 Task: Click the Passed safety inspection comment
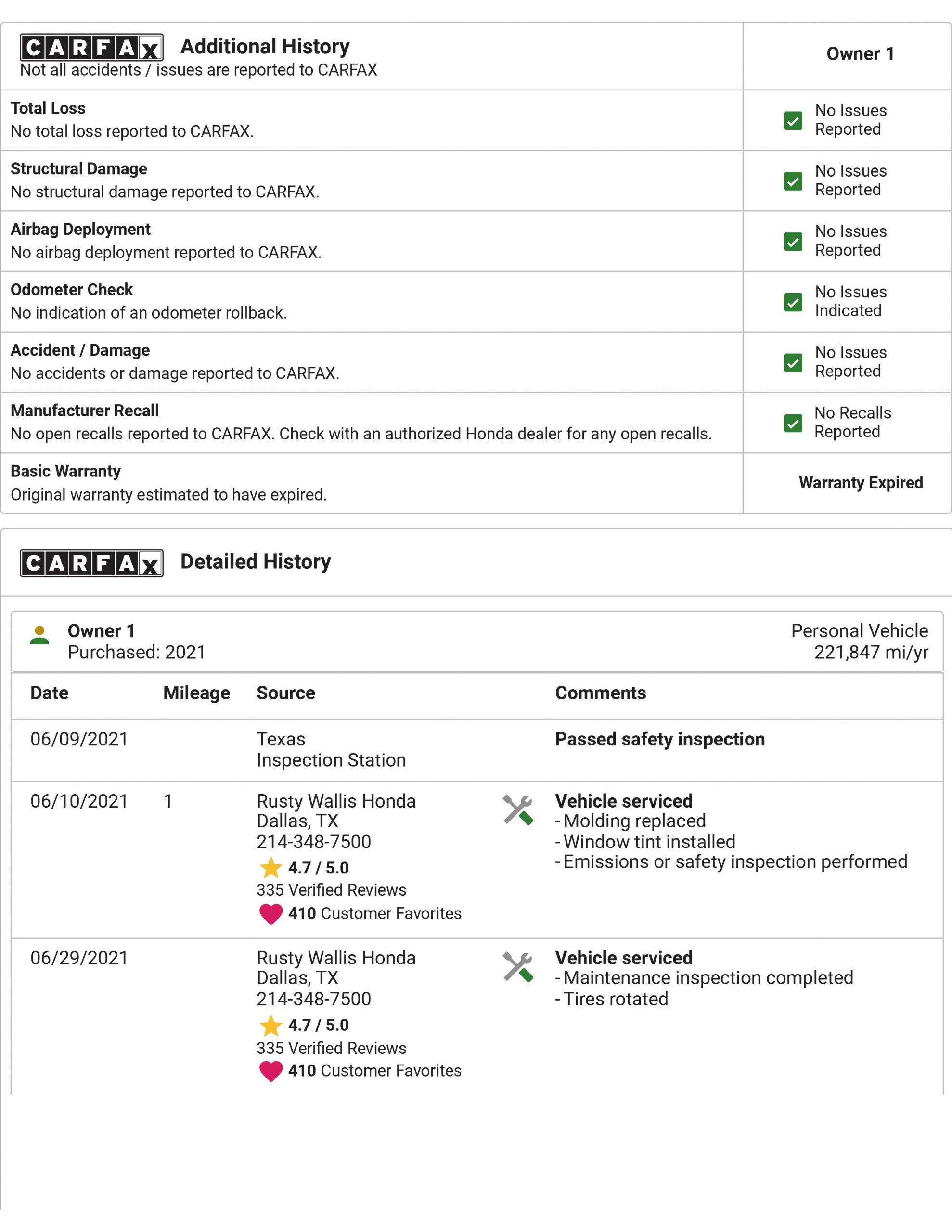[660, 739]
